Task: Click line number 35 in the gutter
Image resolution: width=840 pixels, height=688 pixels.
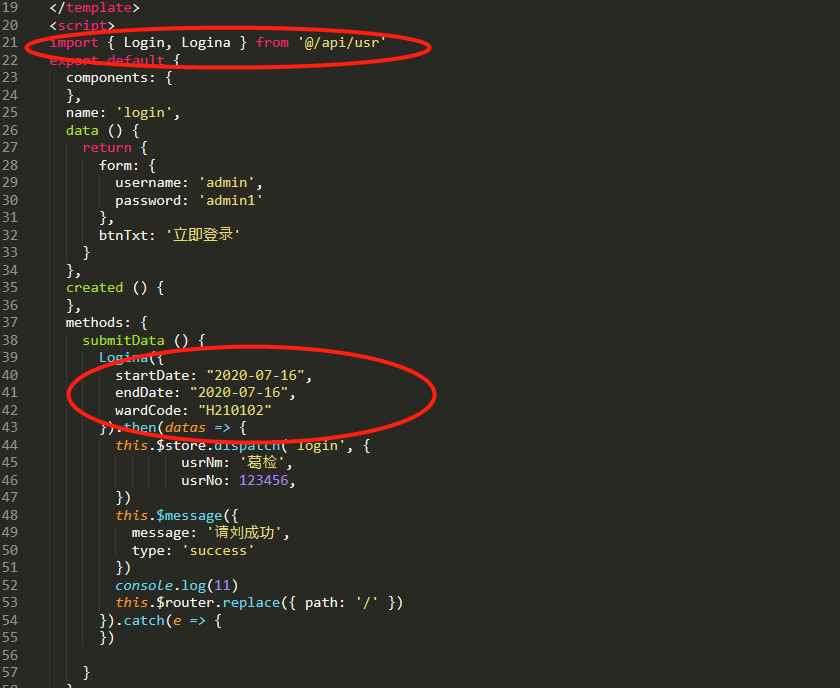Action: pos(10,287)
